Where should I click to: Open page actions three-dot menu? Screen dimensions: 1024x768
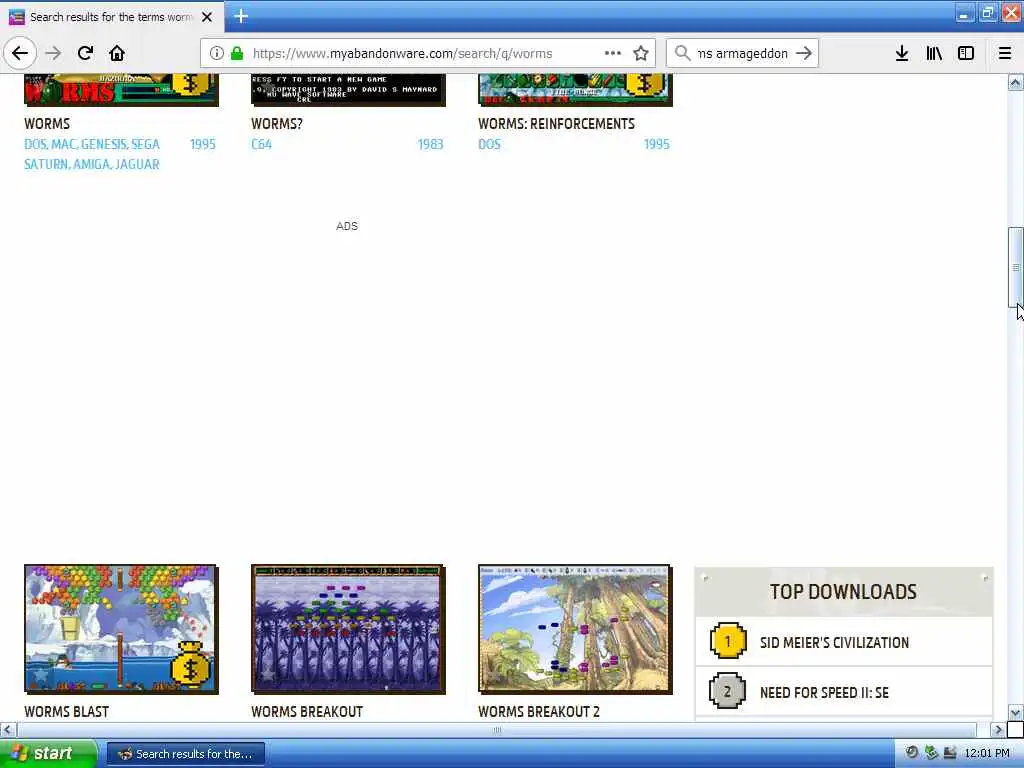coord(613,53)
